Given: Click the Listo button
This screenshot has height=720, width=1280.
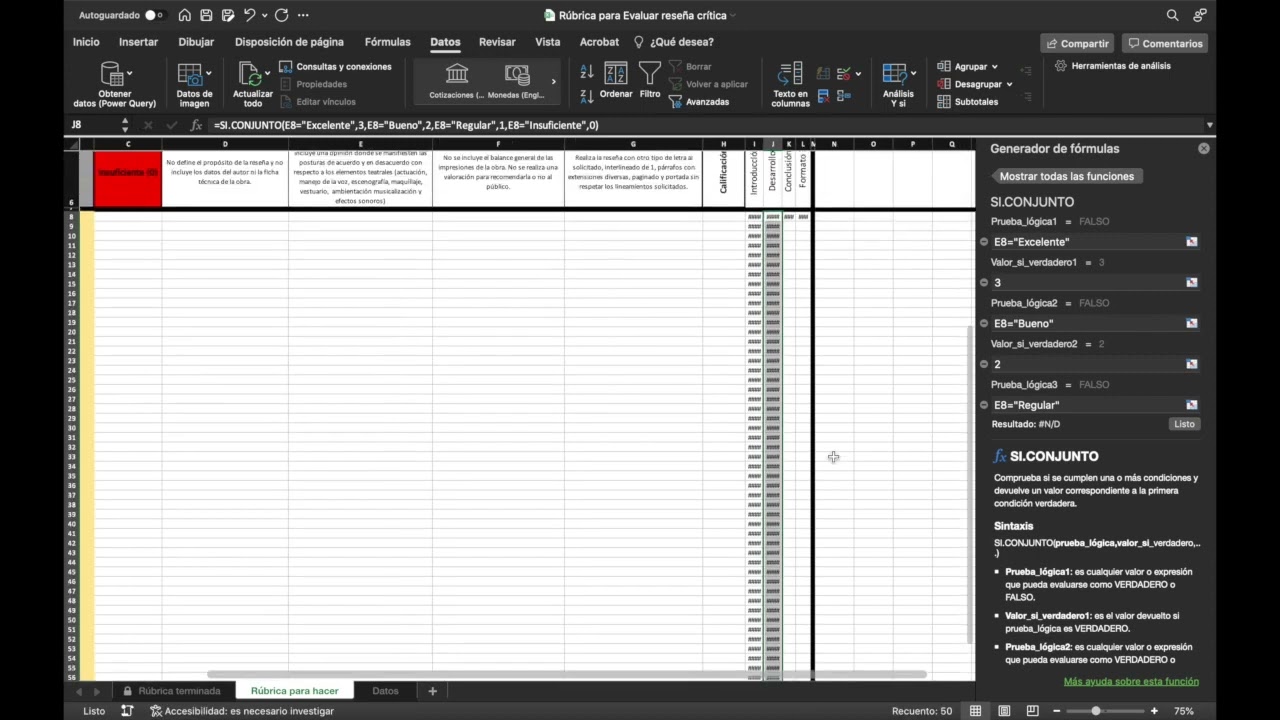Looking at the screenshot, I should 1184,424.
